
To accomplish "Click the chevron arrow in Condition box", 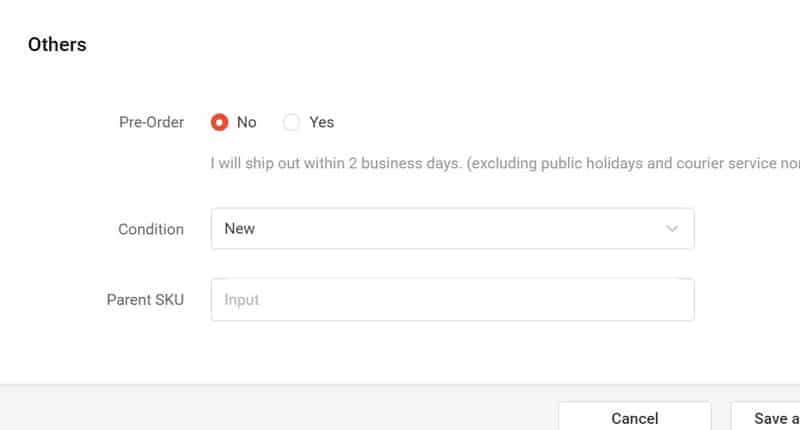I will (672, 229).
